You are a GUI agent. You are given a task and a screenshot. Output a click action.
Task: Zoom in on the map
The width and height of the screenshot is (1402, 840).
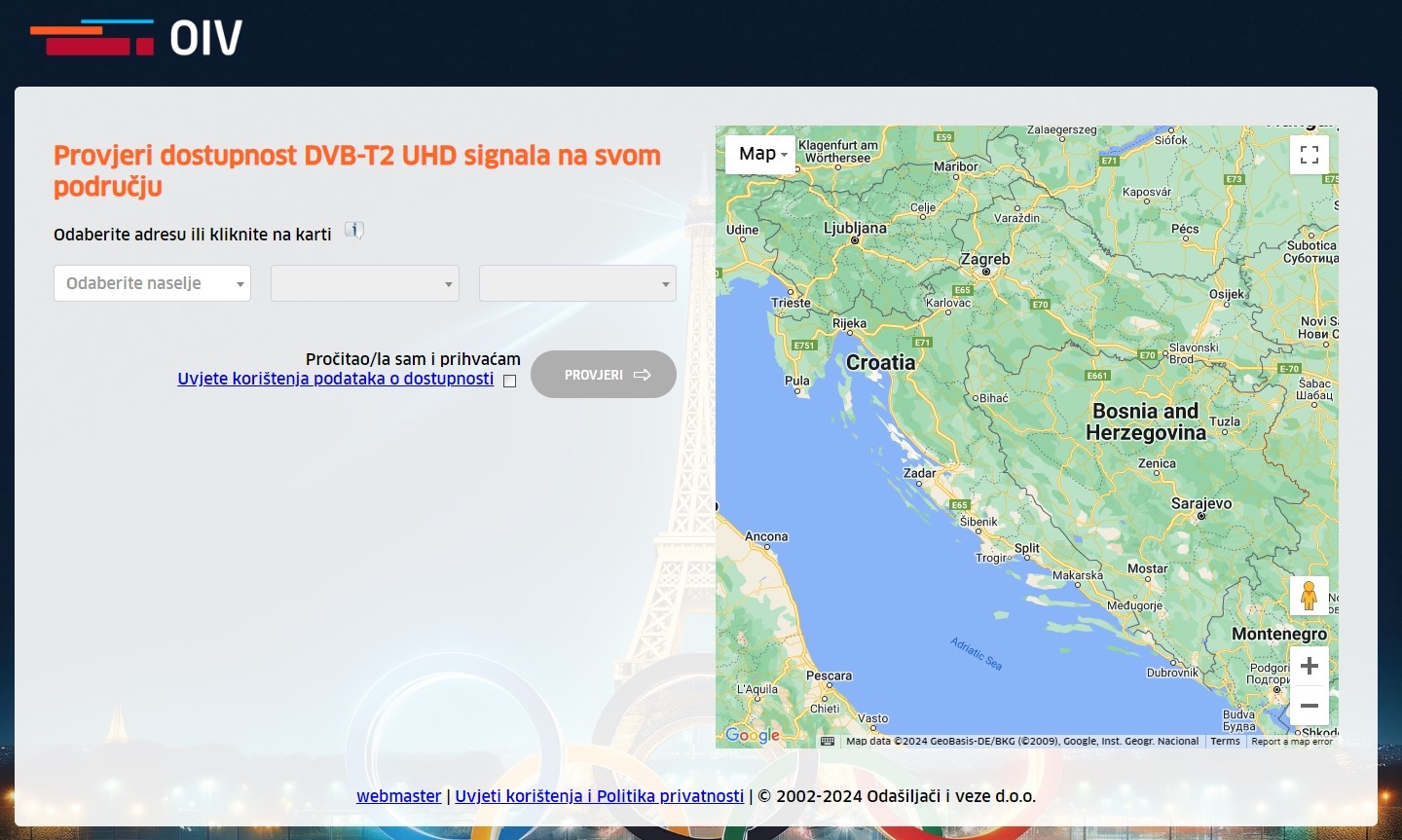coord(1310,666)
